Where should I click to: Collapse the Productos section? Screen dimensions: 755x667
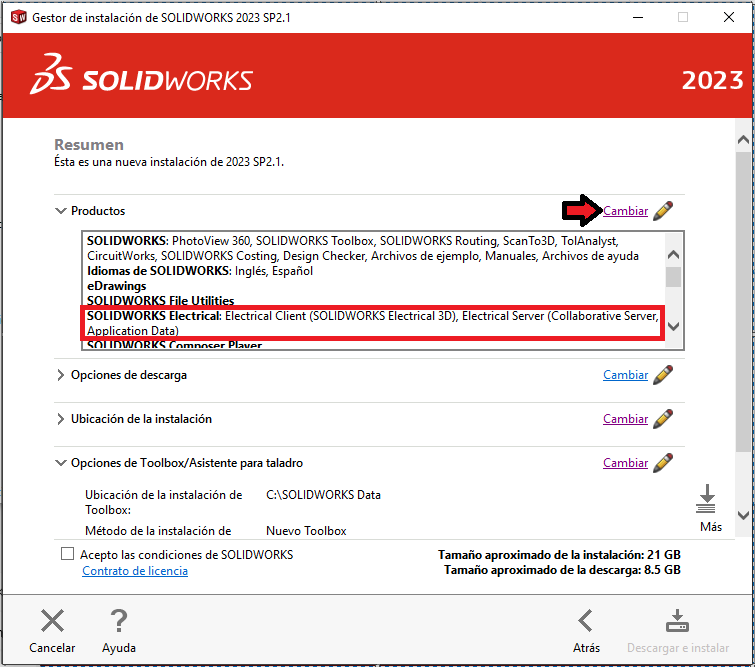(x=60, y=211)
